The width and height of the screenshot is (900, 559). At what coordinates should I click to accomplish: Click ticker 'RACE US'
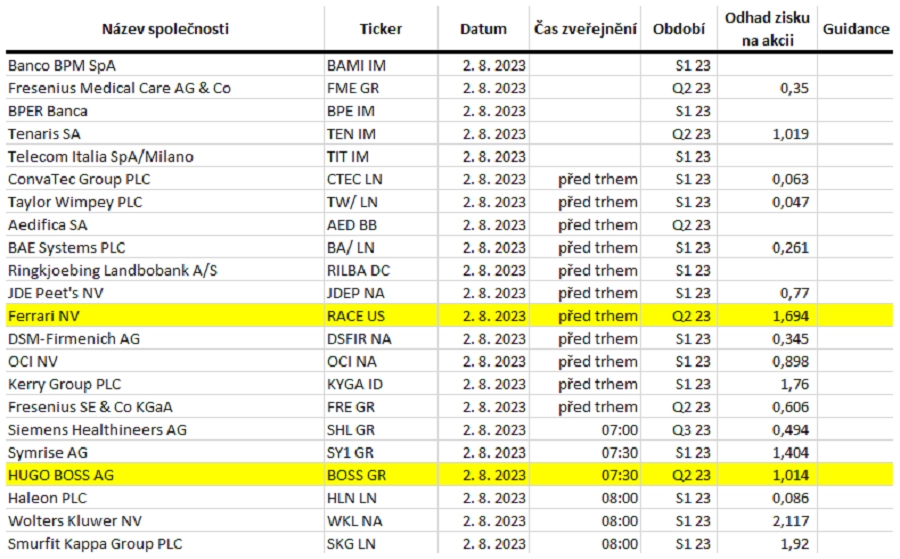coord(356,316)
